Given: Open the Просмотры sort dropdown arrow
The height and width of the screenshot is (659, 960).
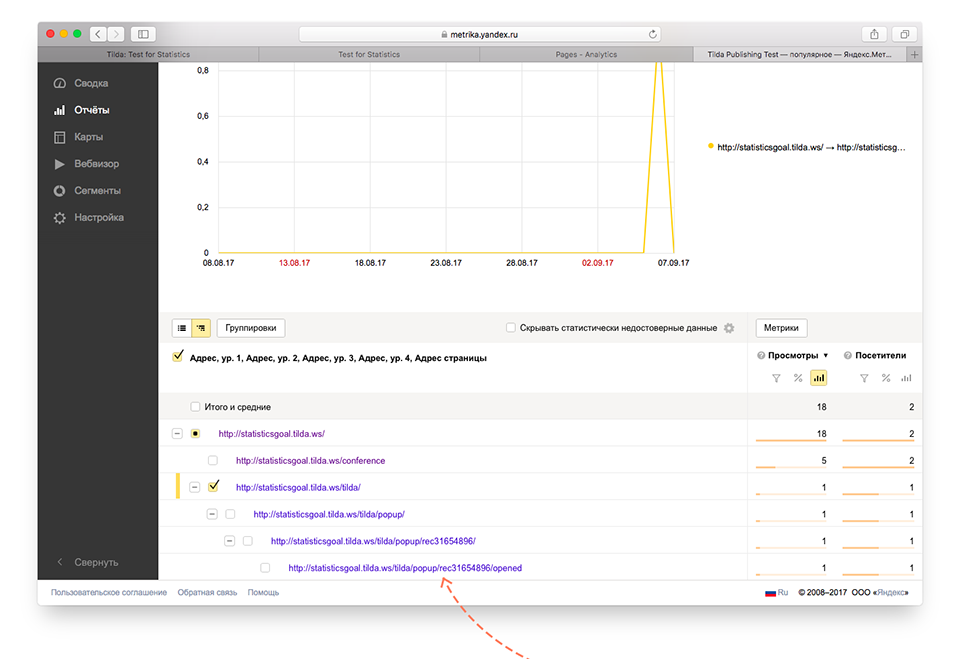Looking at the screenshot, I should pos(826,356).
